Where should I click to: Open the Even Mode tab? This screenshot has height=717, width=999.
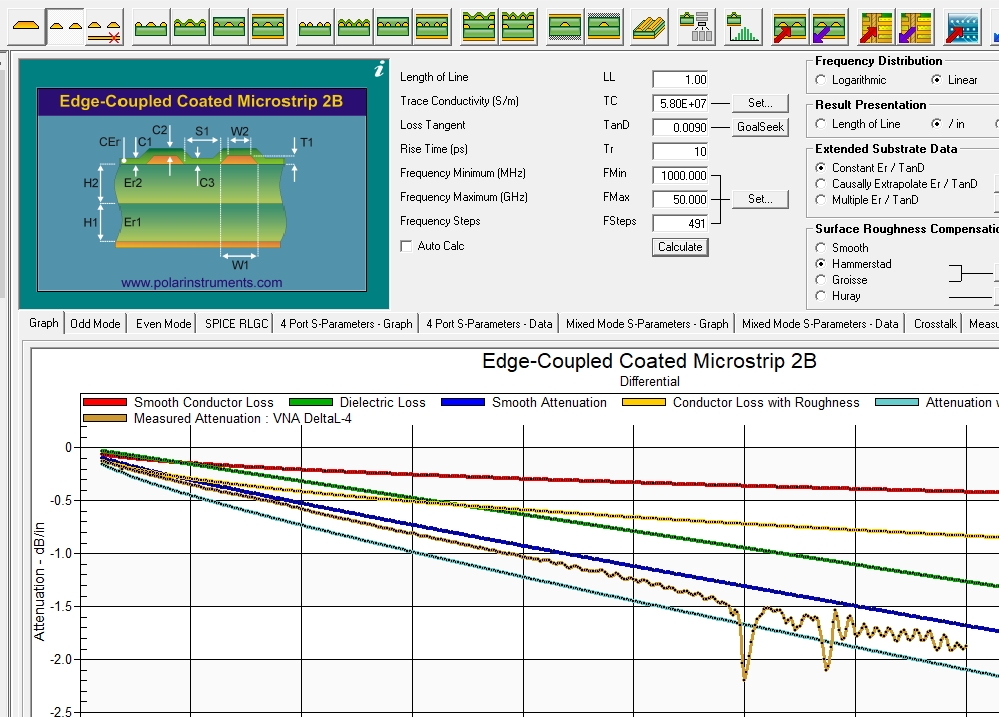(163, 324)
